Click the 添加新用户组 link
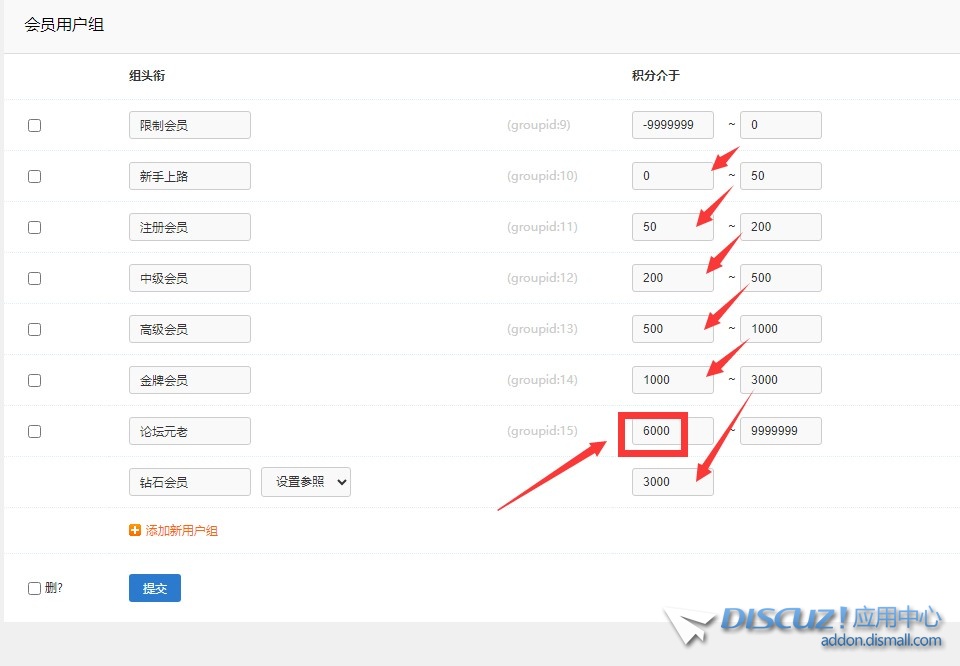Viewport: 960px width, 666px height. pyautogui.click(x=181, y=530)
